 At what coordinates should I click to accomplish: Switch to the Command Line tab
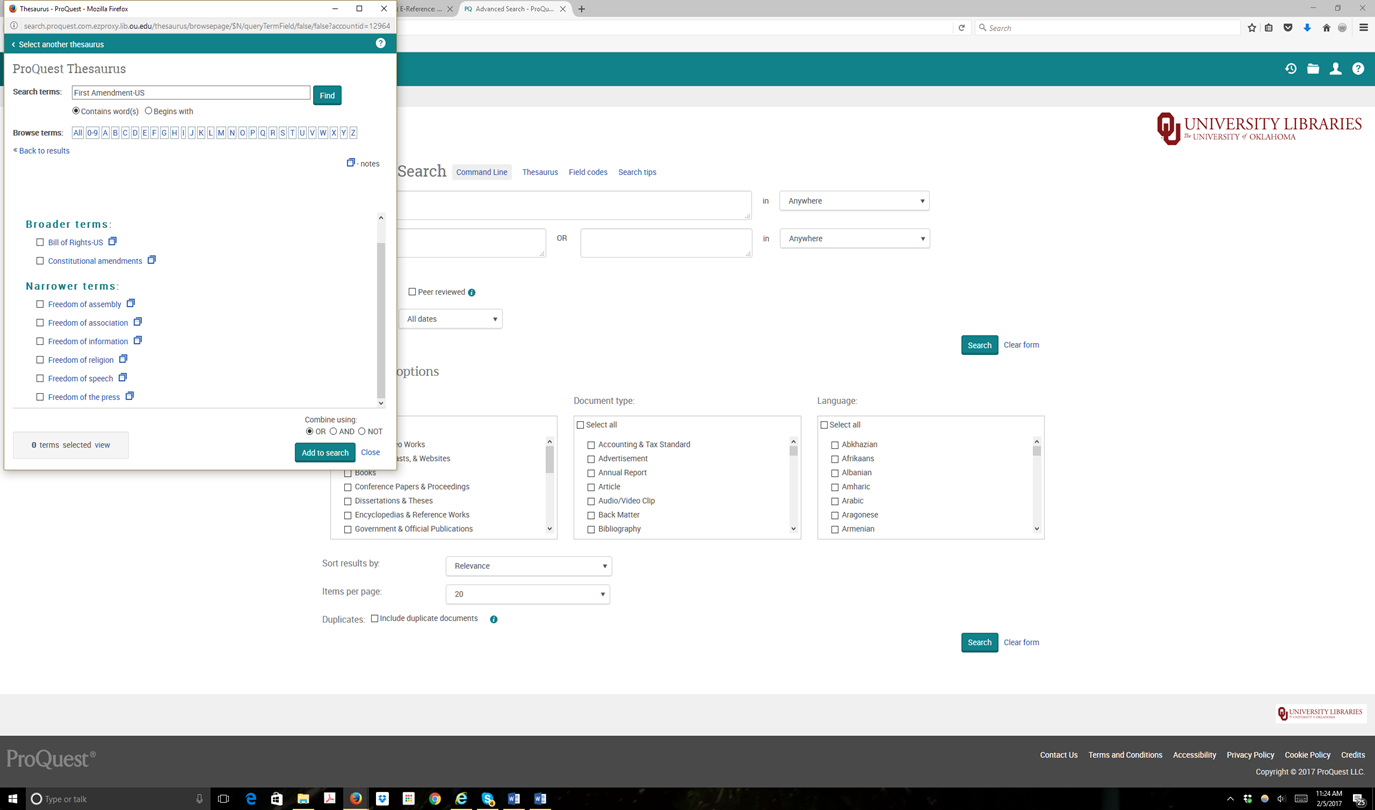click(x=482, y=172)
